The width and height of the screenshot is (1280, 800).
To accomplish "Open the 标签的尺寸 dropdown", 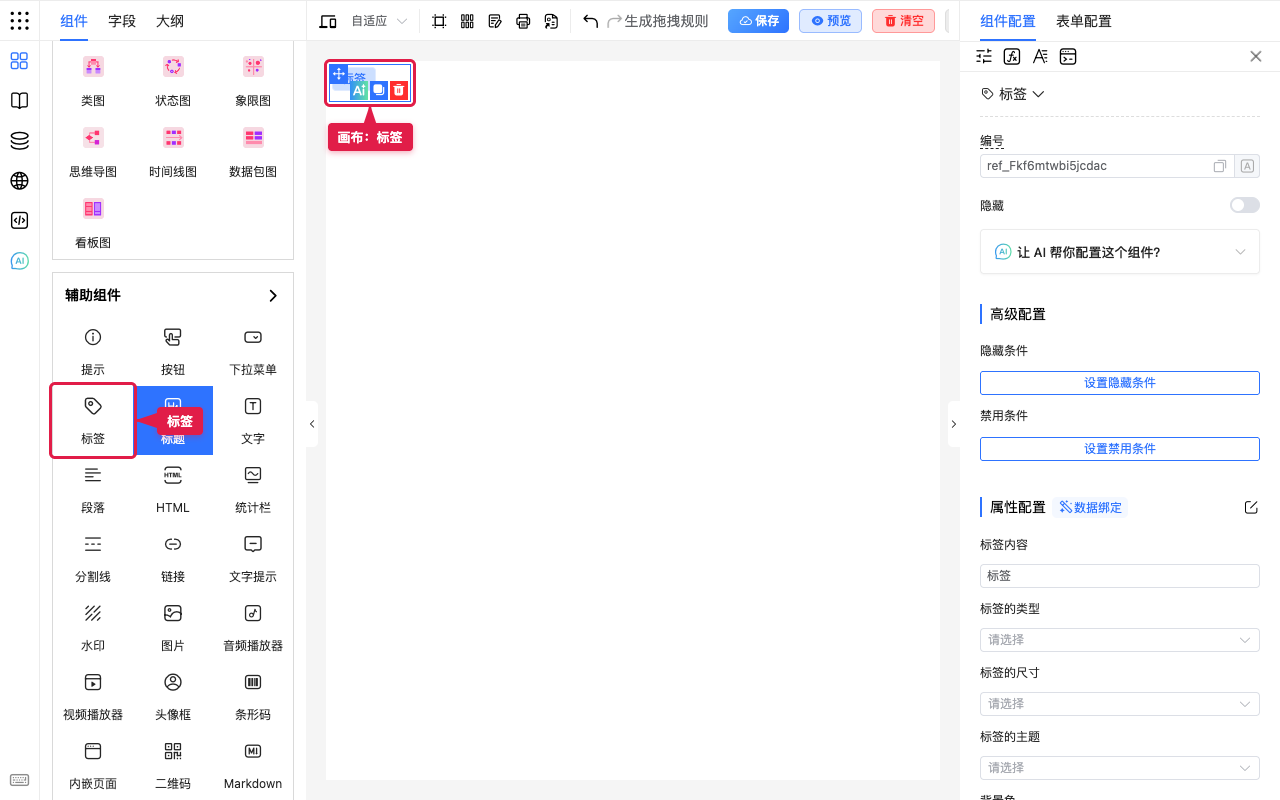I will click(1120, 704).
